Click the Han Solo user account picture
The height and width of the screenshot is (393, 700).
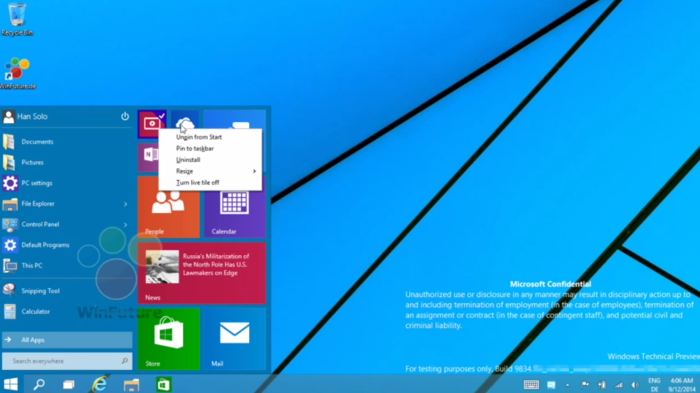(8, 117)
